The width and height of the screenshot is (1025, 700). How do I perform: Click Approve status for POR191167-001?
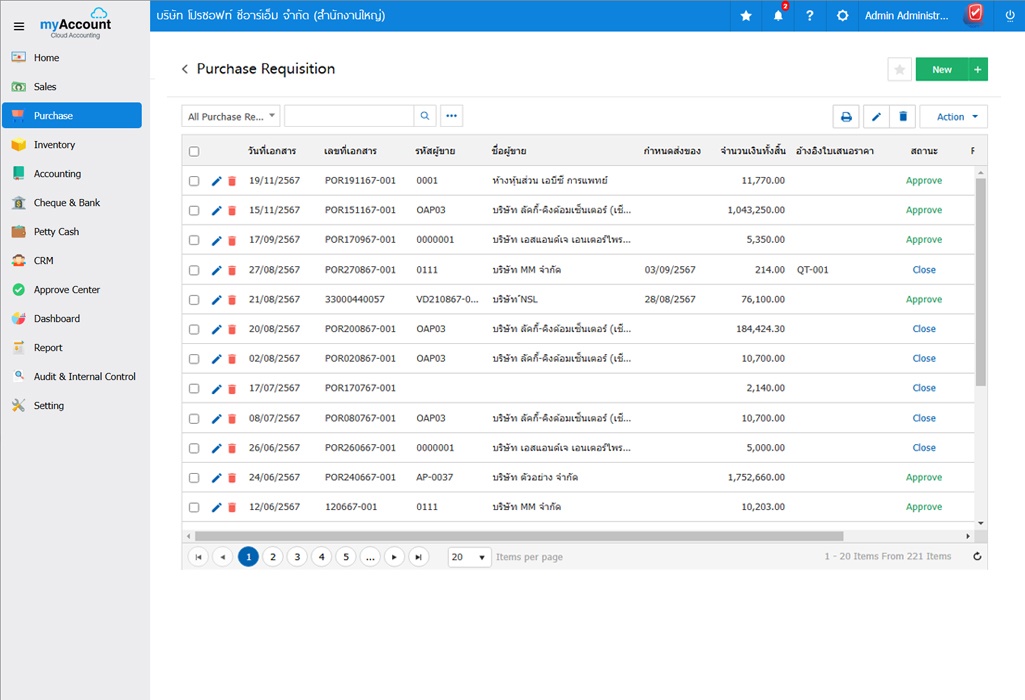pos(924,180)
